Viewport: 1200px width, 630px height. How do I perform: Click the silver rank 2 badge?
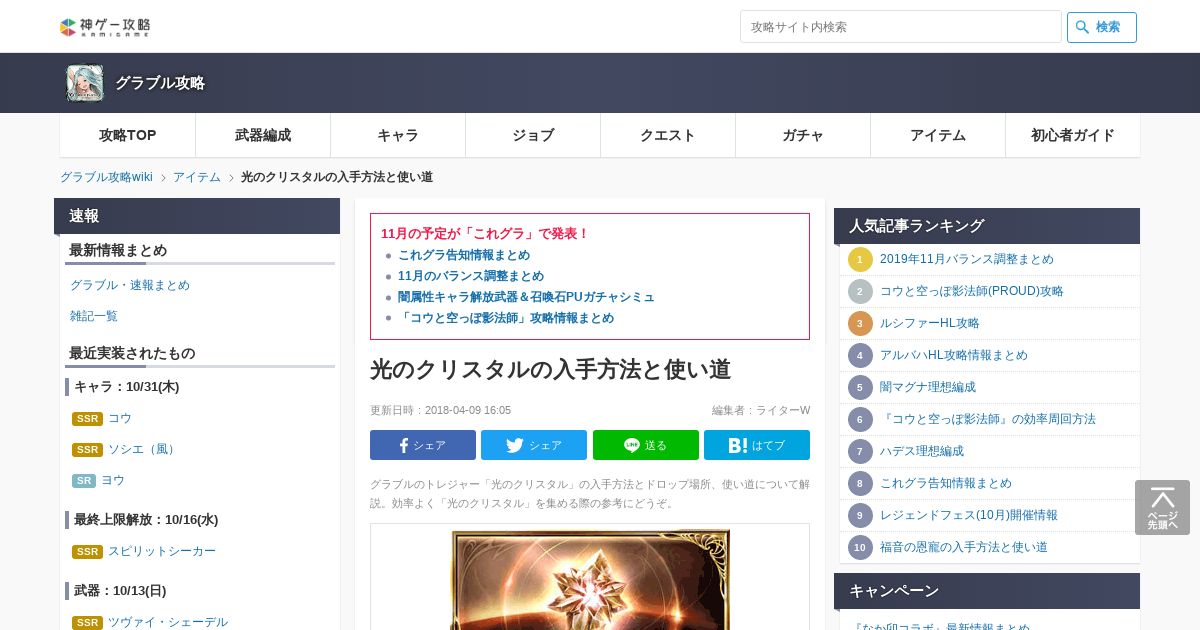tap(860, 291)
